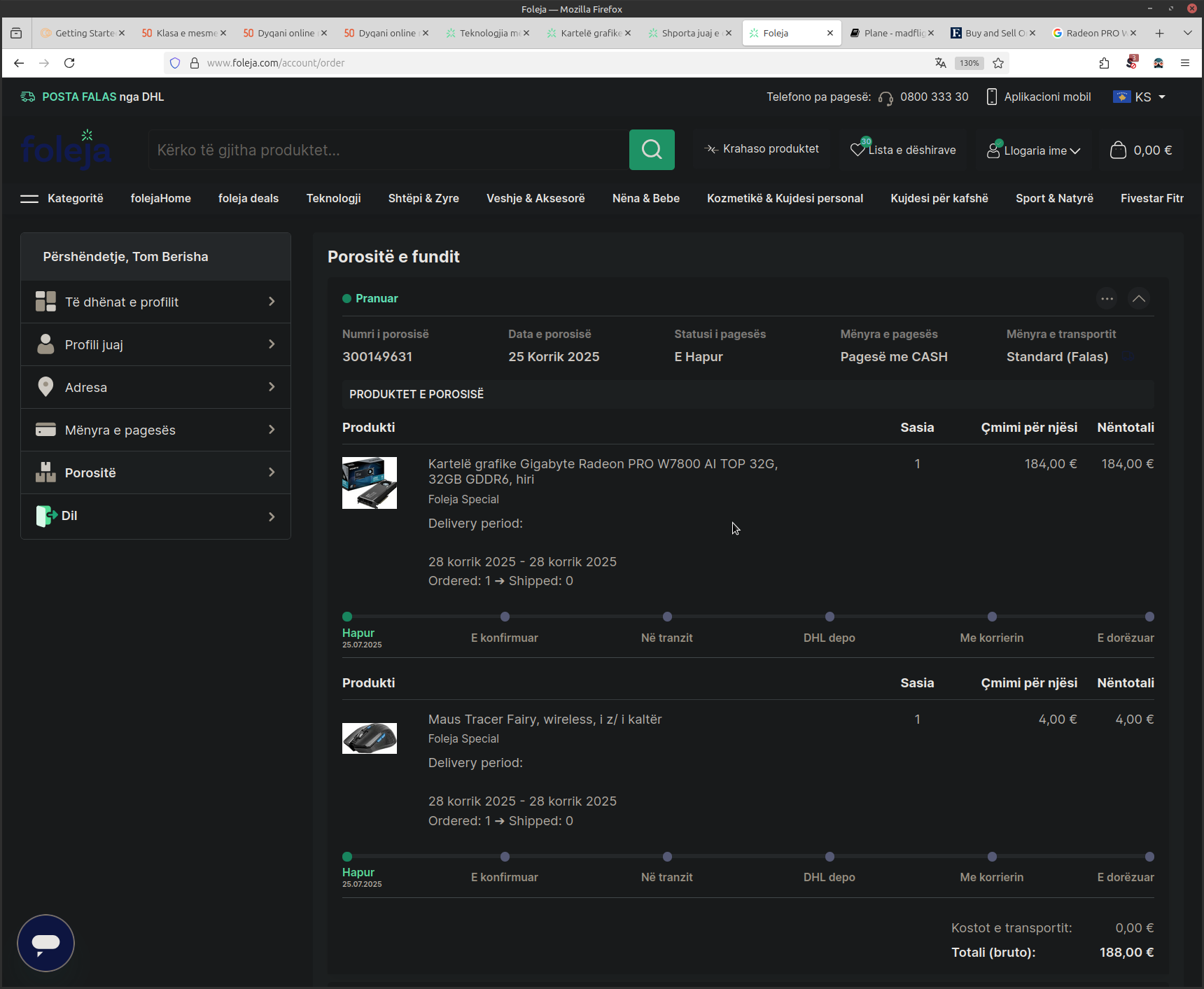Click the Firefox reload button
This screenshot has height=989, width=1204.
tap(69, 63)
